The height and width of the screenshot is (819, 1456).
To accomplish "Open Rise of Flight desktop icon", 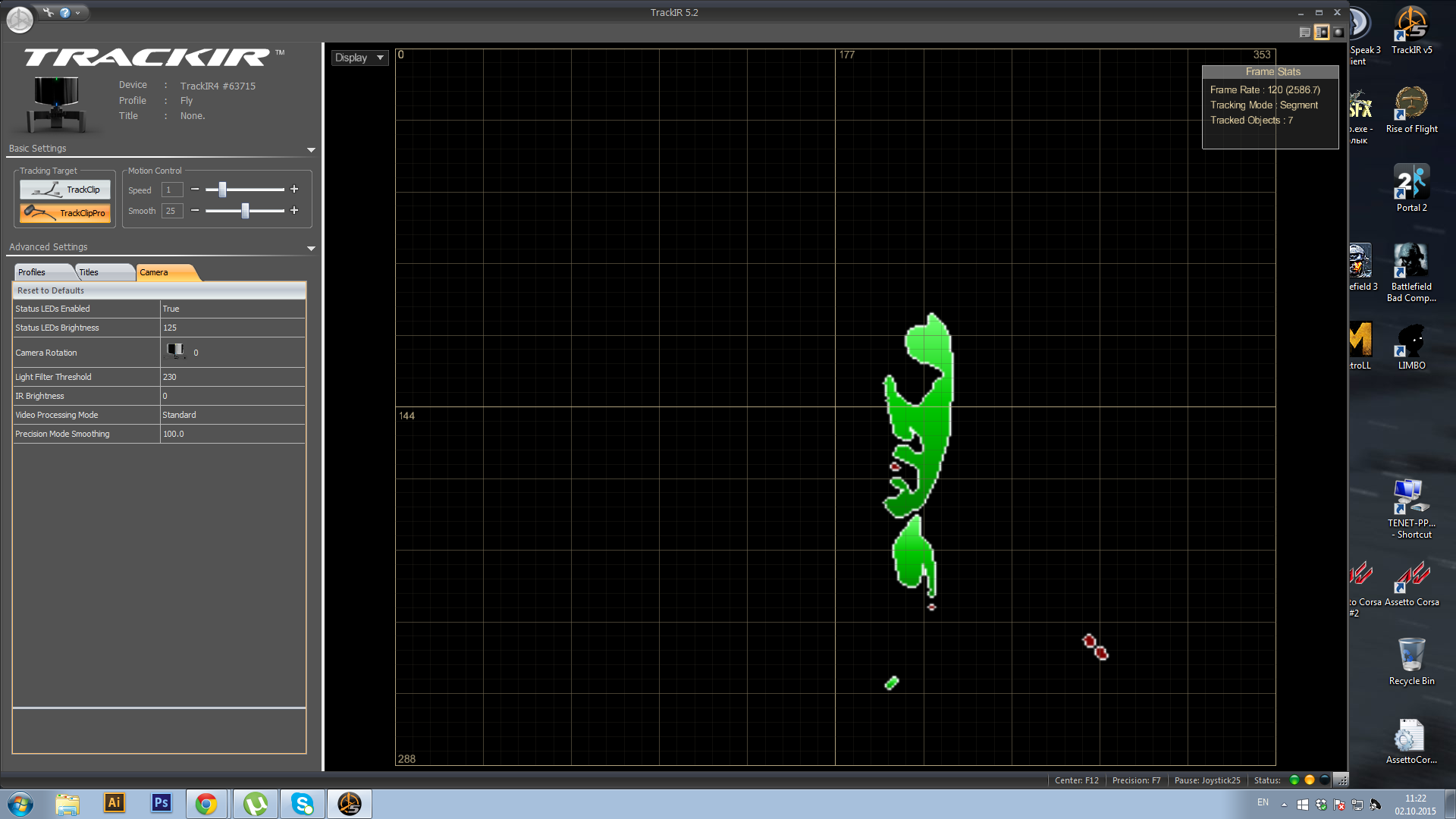I will pyautogui.click(x=1411, y=110).
